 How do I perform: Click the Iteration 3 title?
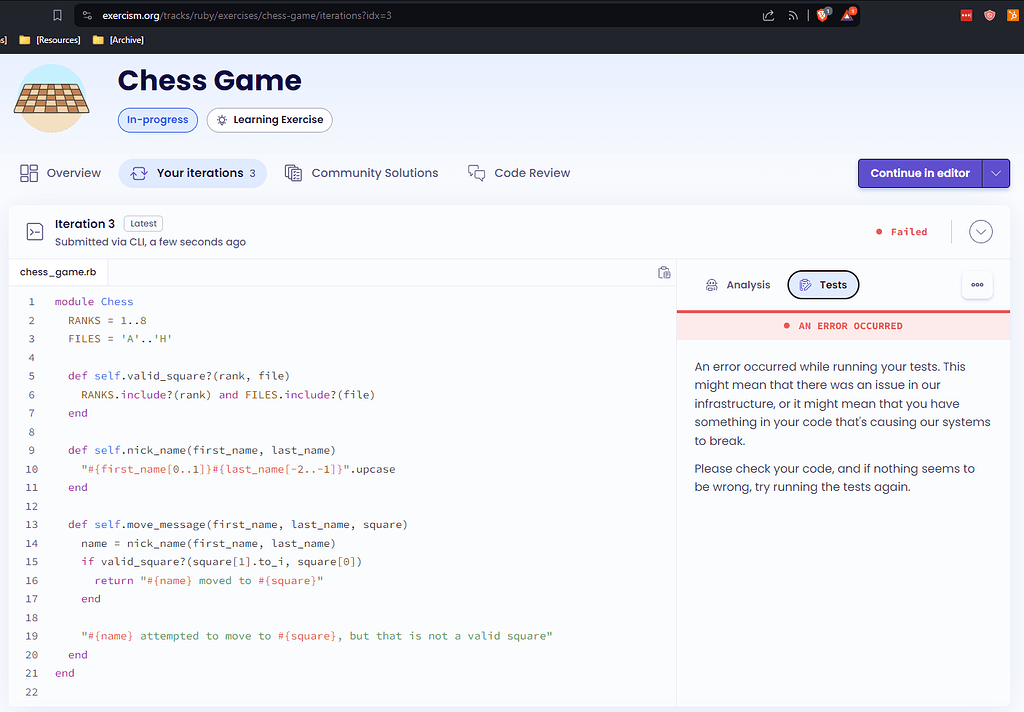point(85,223)
